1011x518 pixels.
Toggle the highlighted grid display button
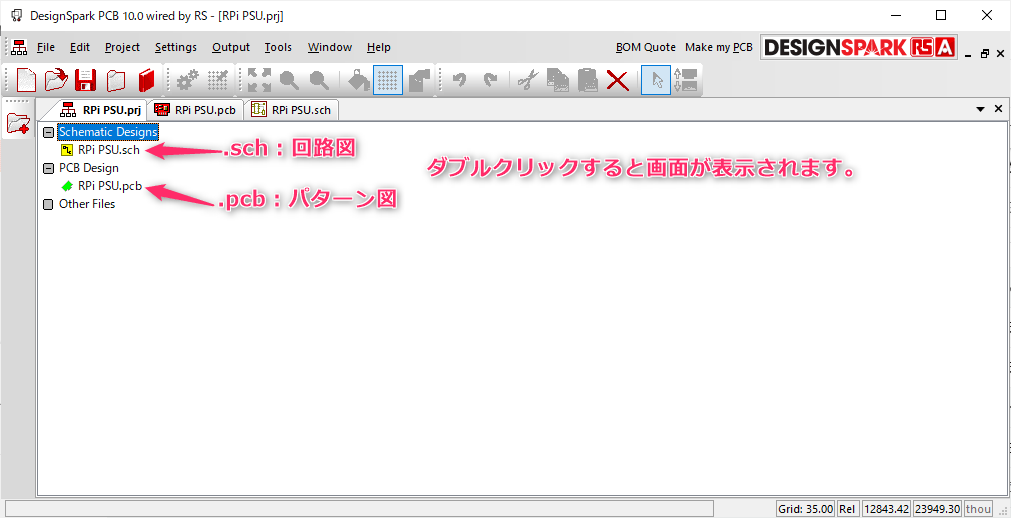pyautogui.click(x=388, y=81)
